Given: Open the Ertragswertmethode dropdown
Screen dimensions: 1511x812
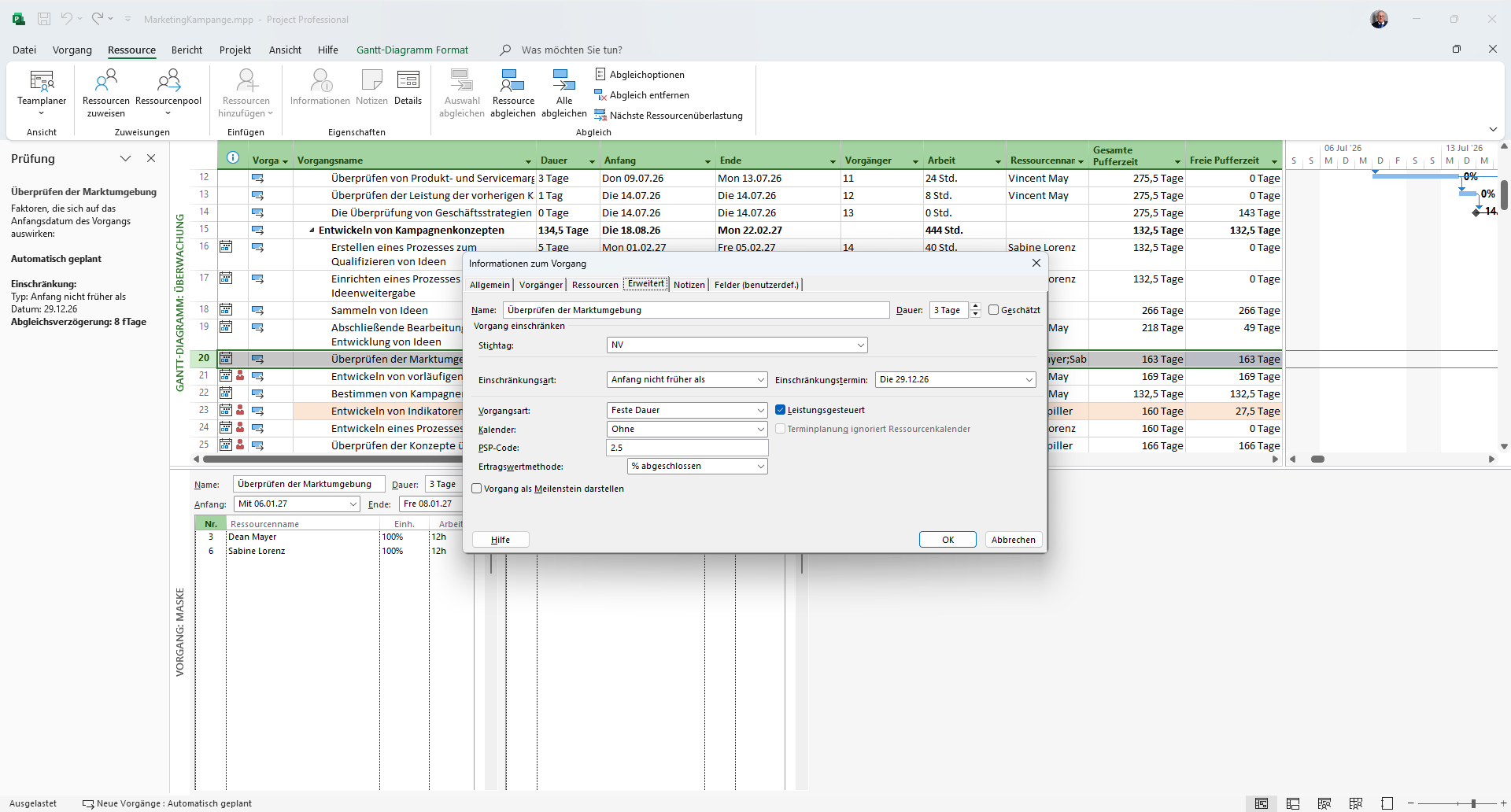Looking at the screenshot, I should 760,467.
